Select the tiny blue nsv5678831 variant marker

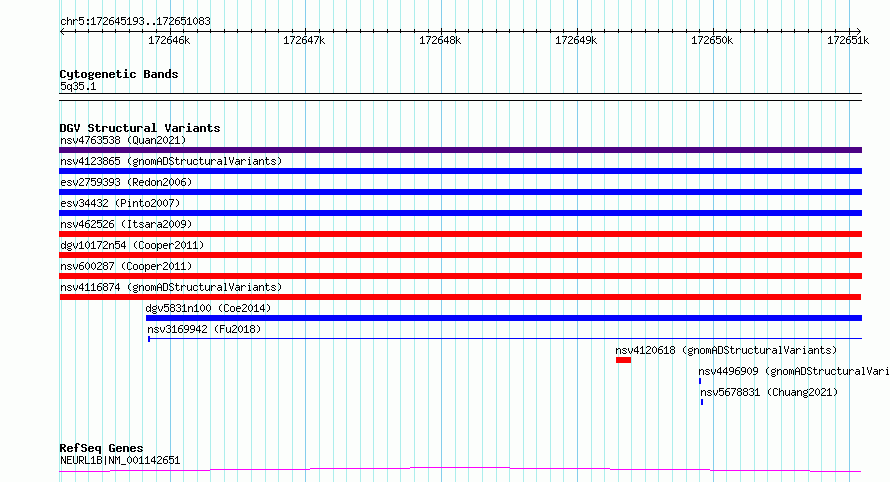pyautogui.click(x=702, y=402)
